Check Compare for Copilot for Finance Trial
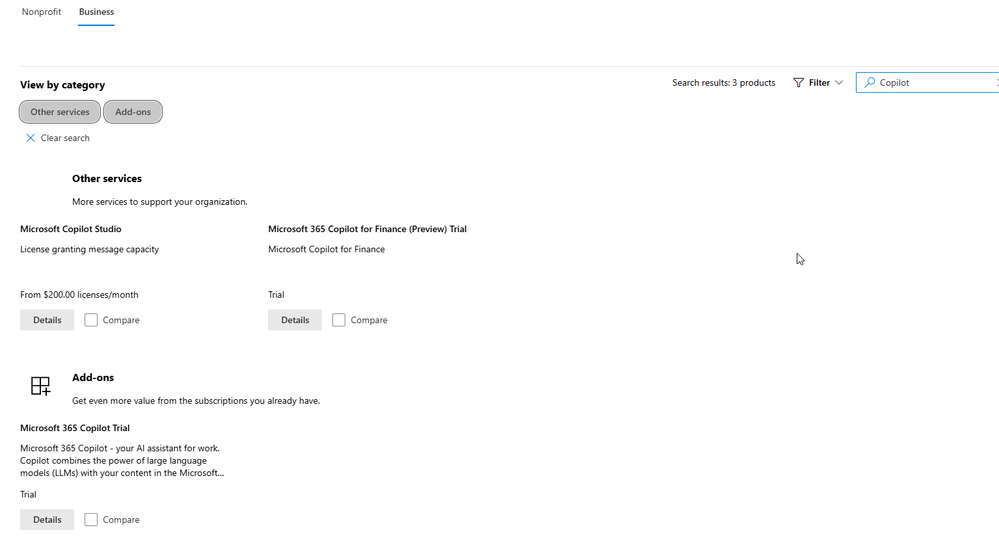 click(x=339, y=320)
